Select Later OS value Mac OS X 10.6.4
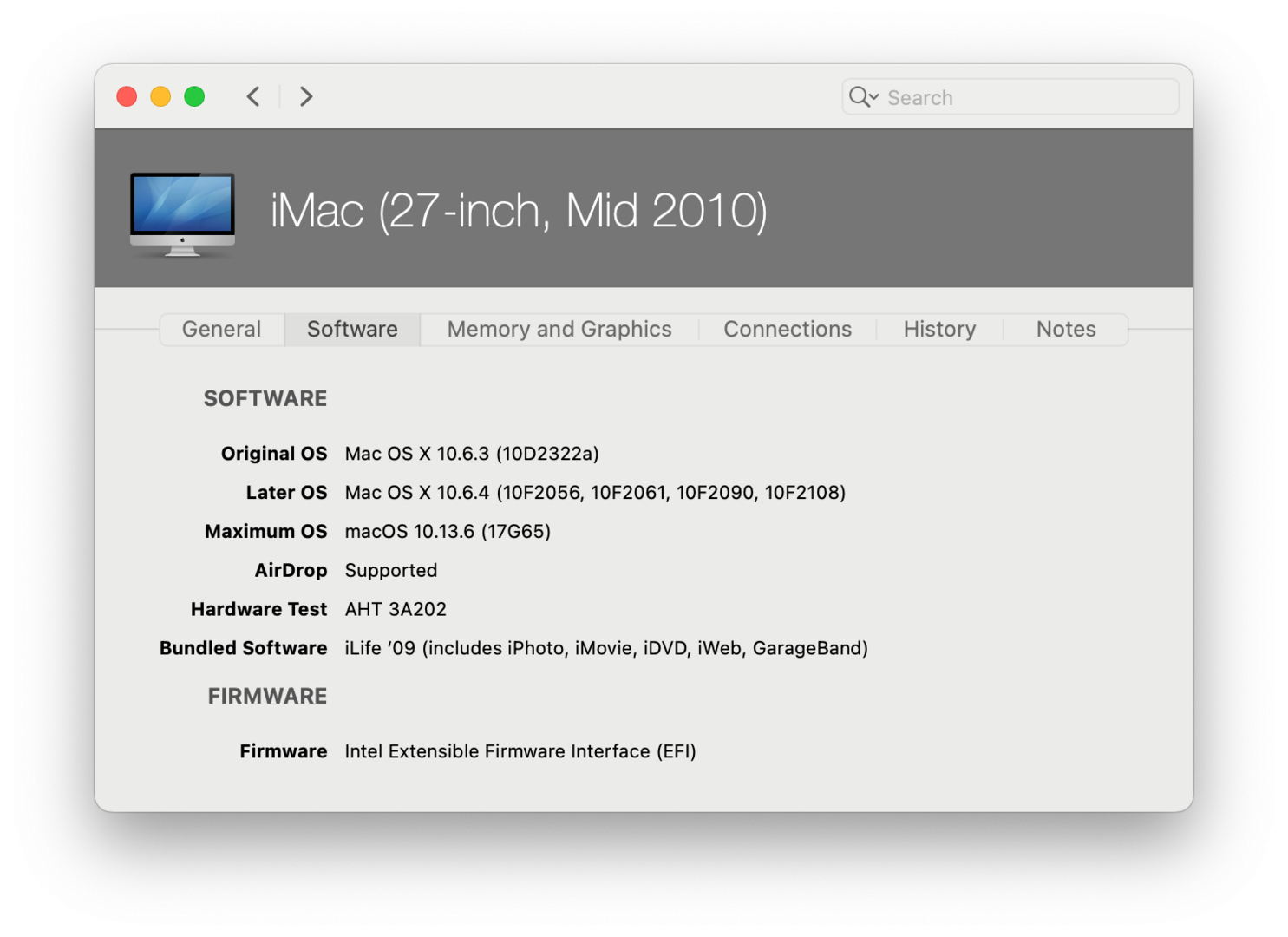Screen dimensions: 1288x937 [x=595, y=493]
